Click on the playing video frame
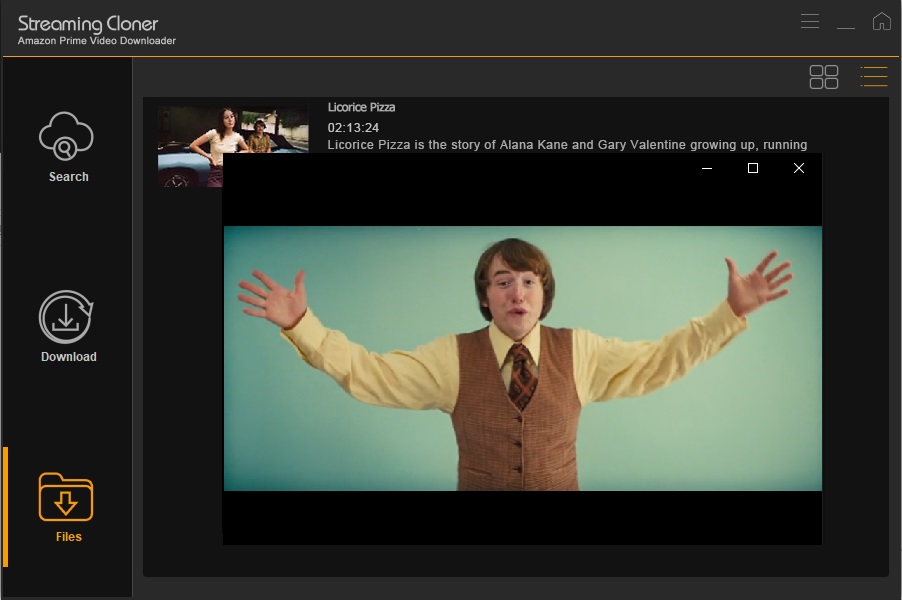Image resolution: width=902 pixels, height=600 pixels. pos(522,358)
